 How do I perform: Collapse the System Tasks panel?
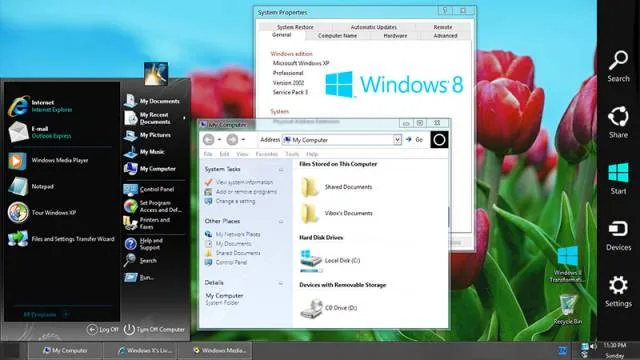[x=281, y=169]
